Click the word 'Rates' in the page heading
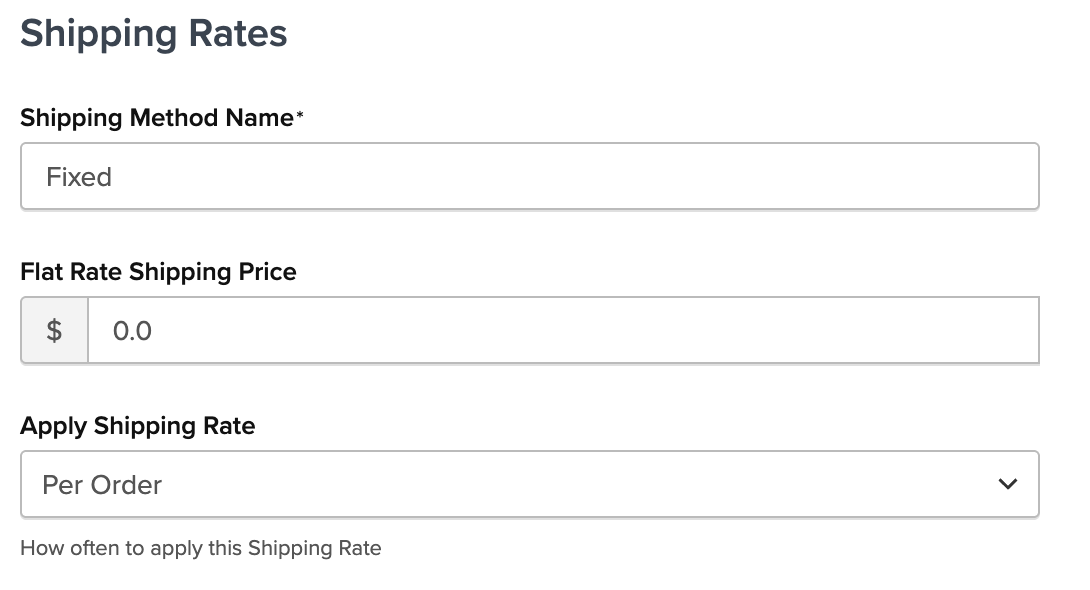The image size is (1090, 590). pos(239,33)
